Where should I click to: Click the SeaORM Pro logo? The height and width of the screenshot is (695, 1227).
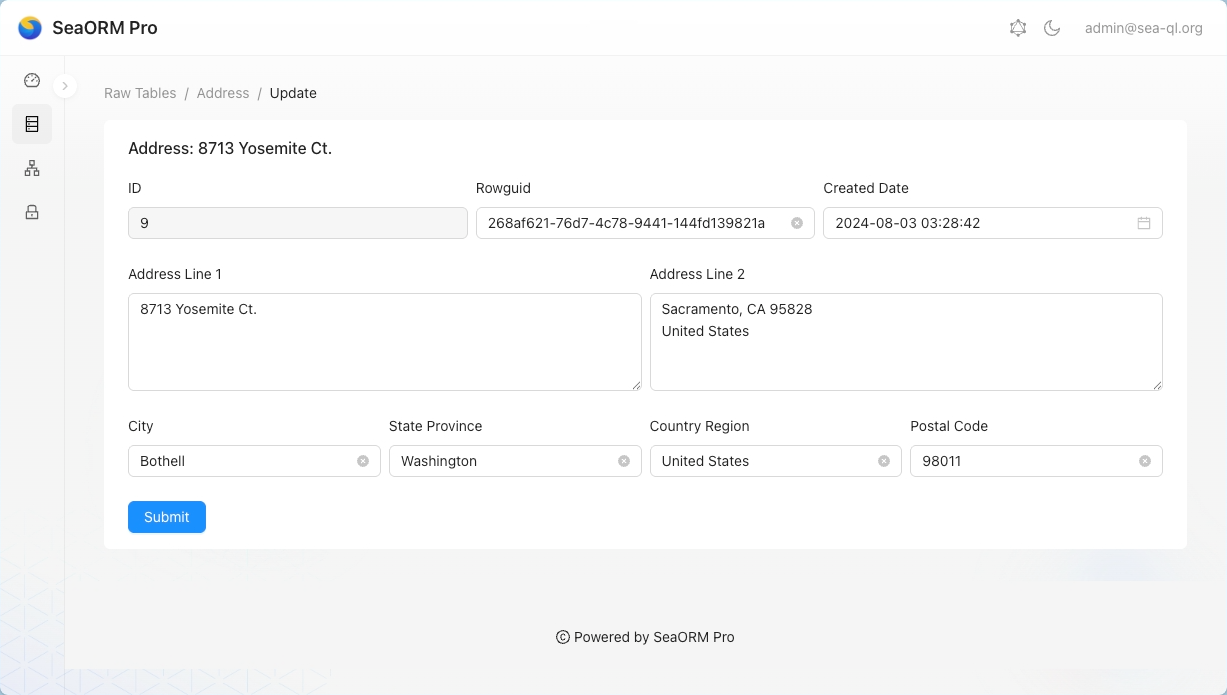coord(30,28)
